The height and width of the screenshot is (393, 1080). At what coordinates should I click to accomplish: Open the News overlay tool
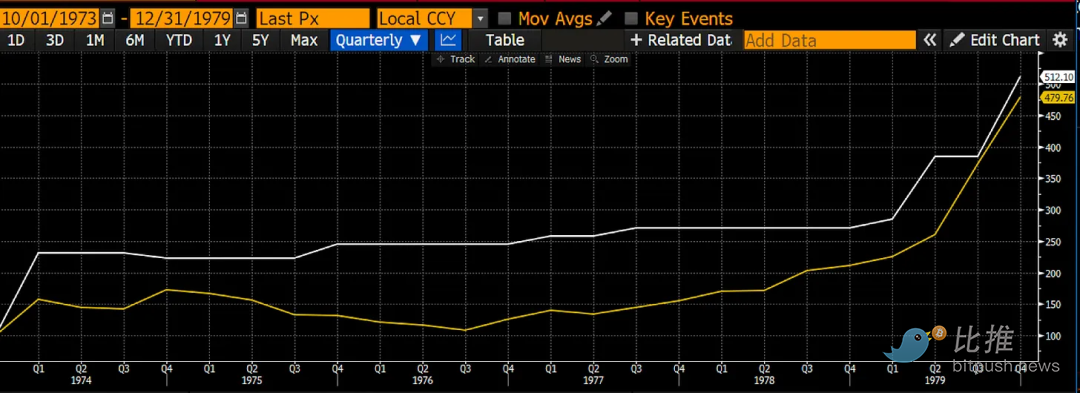563,59
